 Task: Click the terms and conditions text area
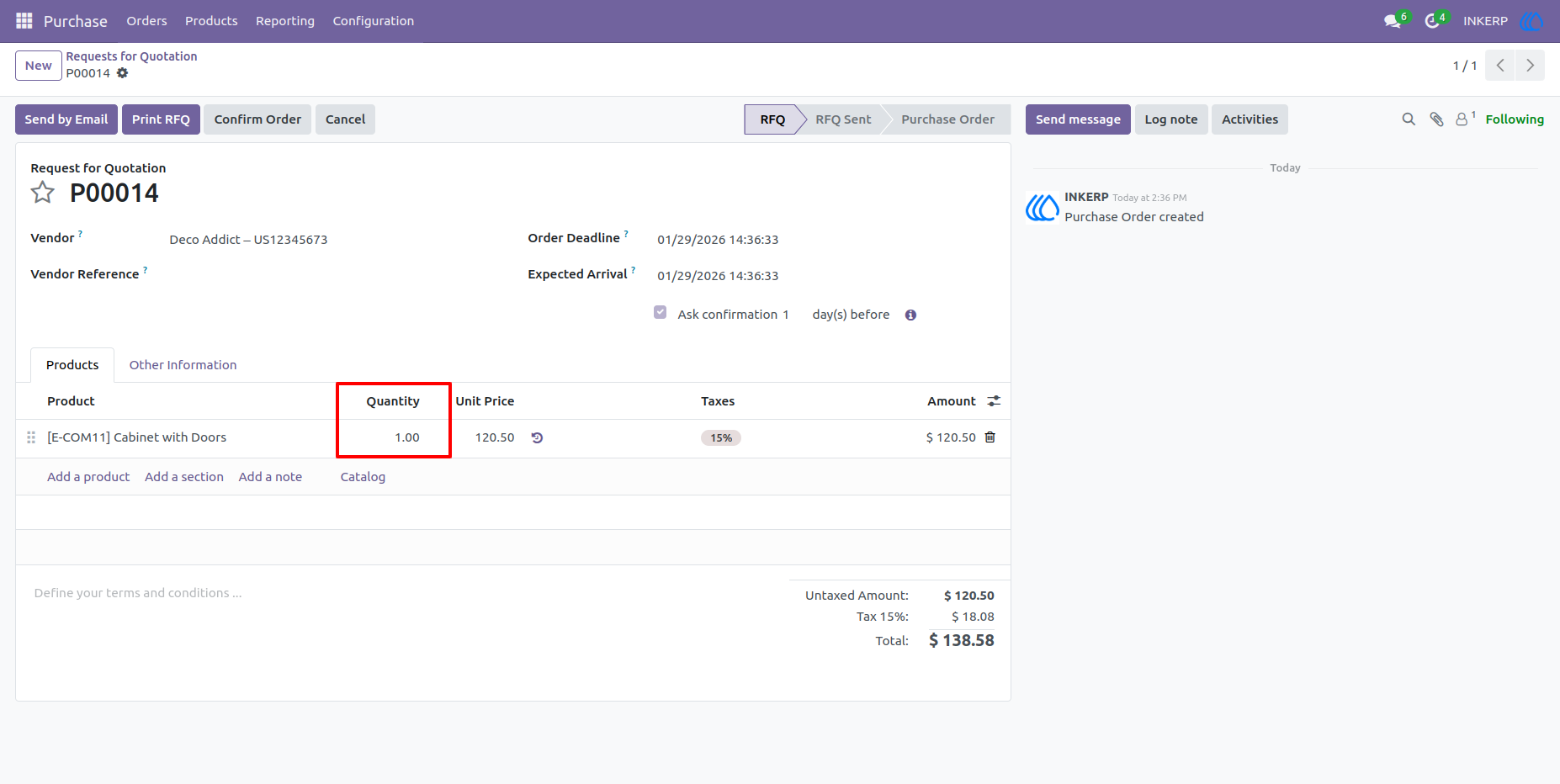[x=404, y=593]
